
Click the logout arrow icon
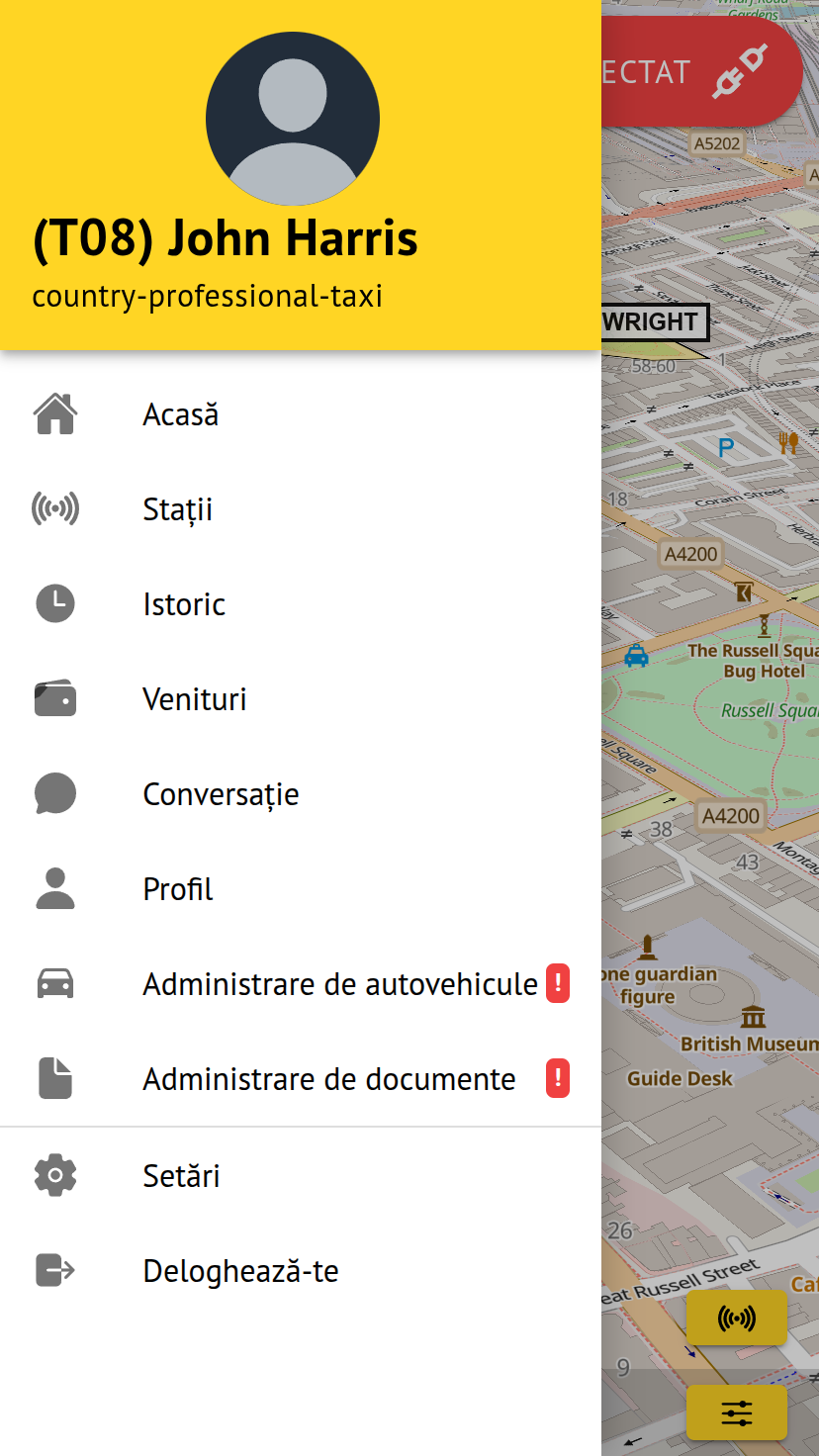pyautogui.click(x=55, y=1270)
